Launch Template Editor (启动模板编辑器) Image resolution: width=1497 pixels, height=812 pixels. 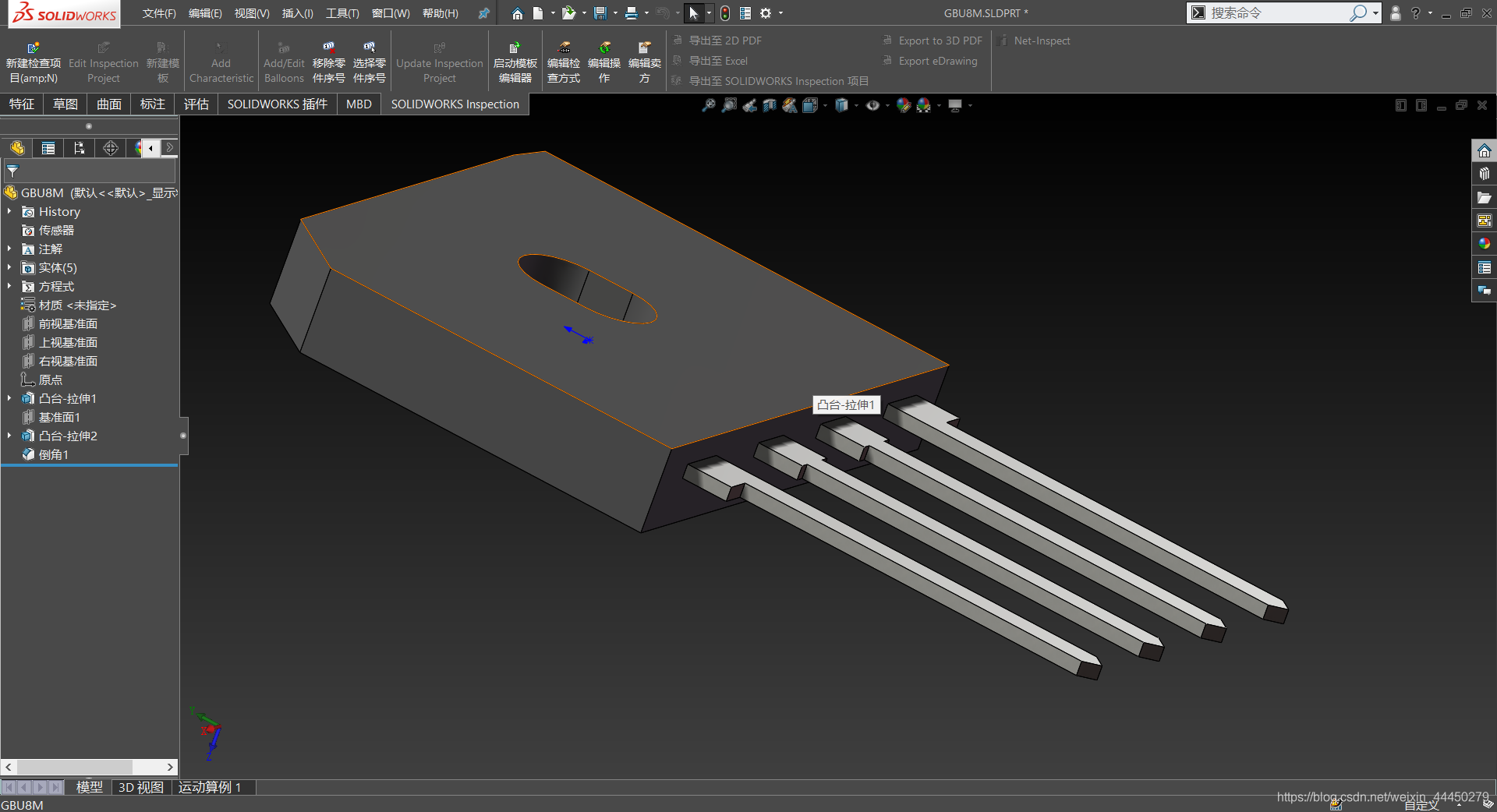click(515, 62)
